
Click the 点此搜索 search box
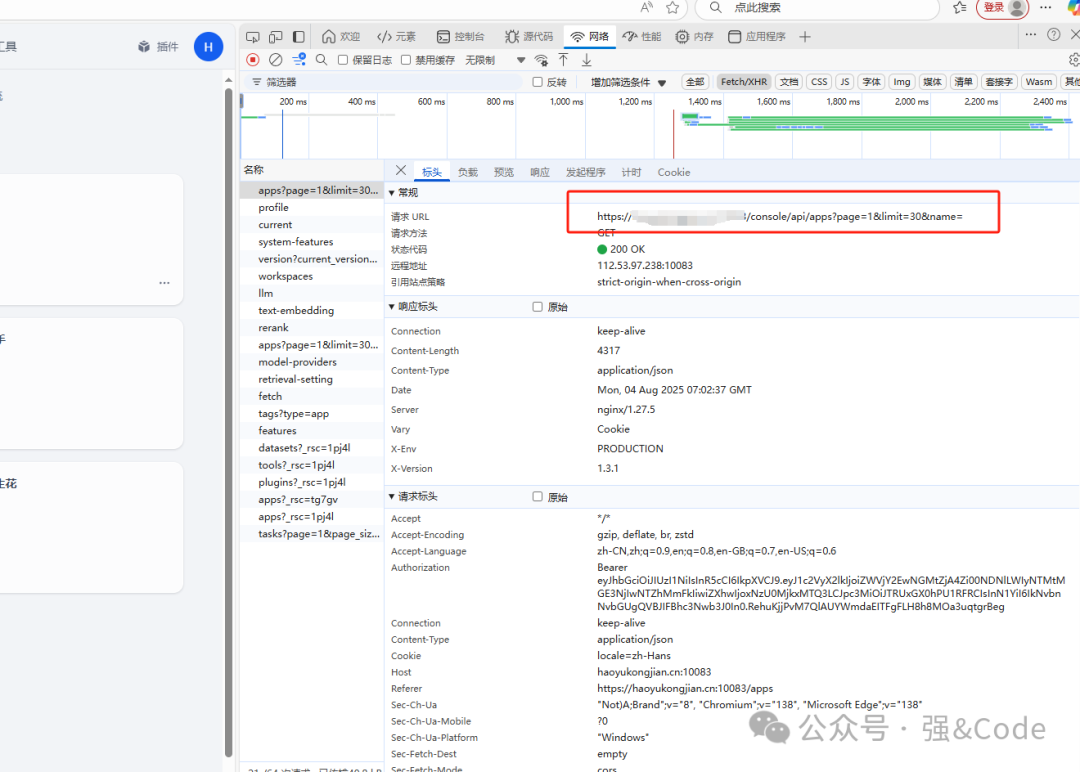pos(817,8)
